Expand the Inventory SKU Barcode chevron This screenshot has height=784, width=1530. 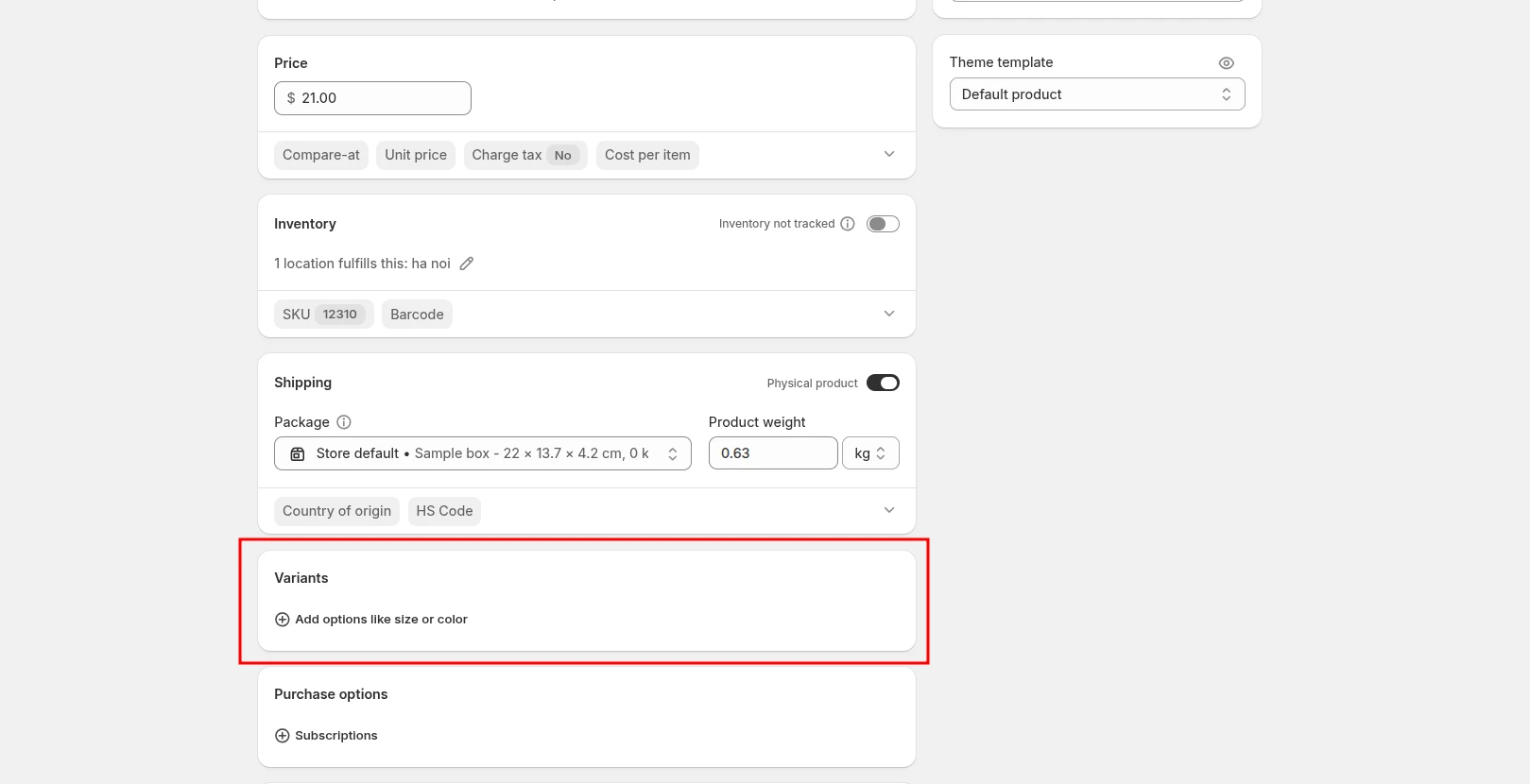point(889,314)
